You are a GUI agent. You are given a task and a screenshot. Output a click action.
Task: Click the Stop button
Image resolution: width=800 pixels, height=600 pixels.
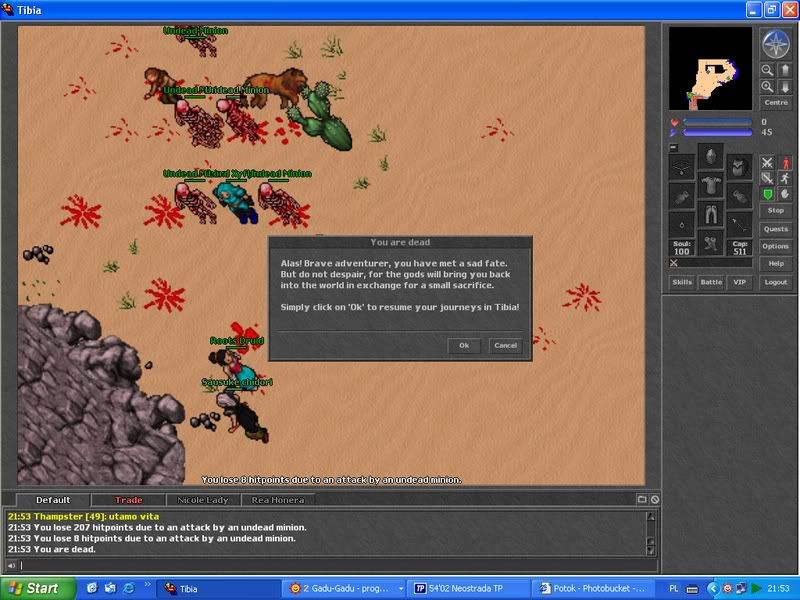pyautogui.click(x=776, y=210)
